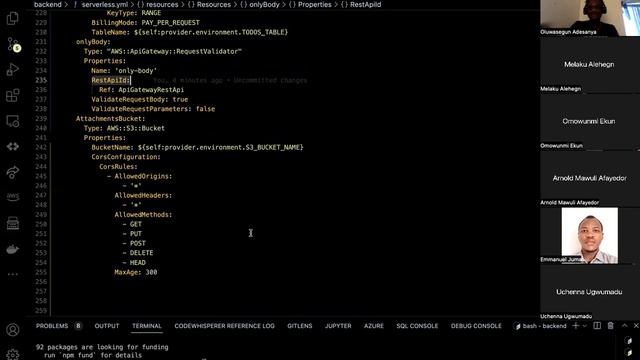Viewport: 640px width, 360px height.
Task: Open the SQL Console tab
Action: [417, 326]
